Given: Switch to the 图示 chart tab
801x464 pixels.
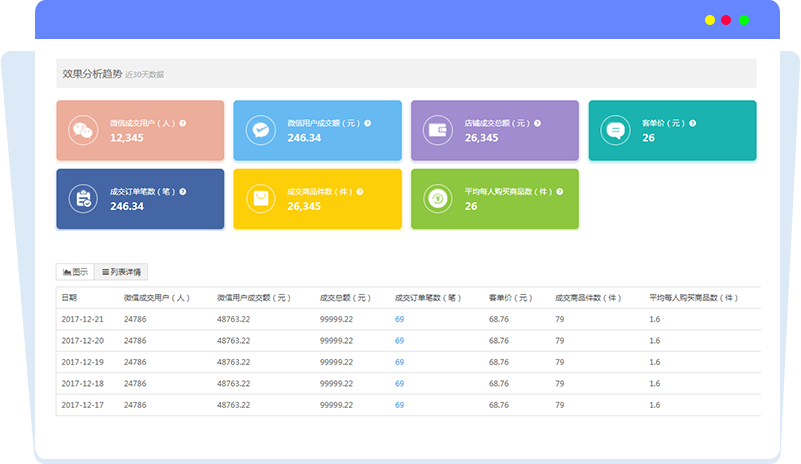Looking at the screenshot, I should [x=75, y=272].
